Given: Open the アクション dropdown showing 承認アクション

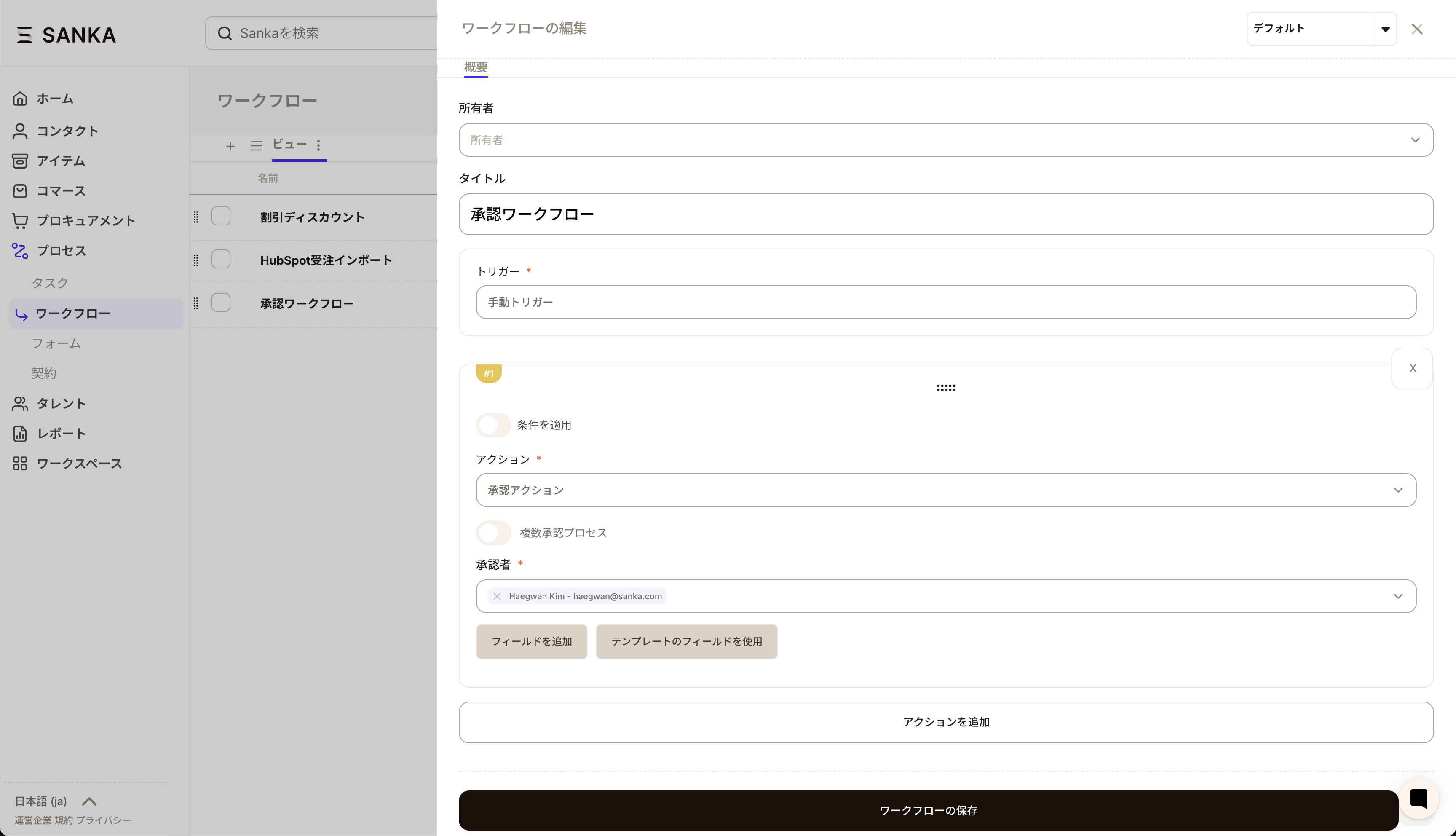Looking at the screenshot, I should click(945, 490).
